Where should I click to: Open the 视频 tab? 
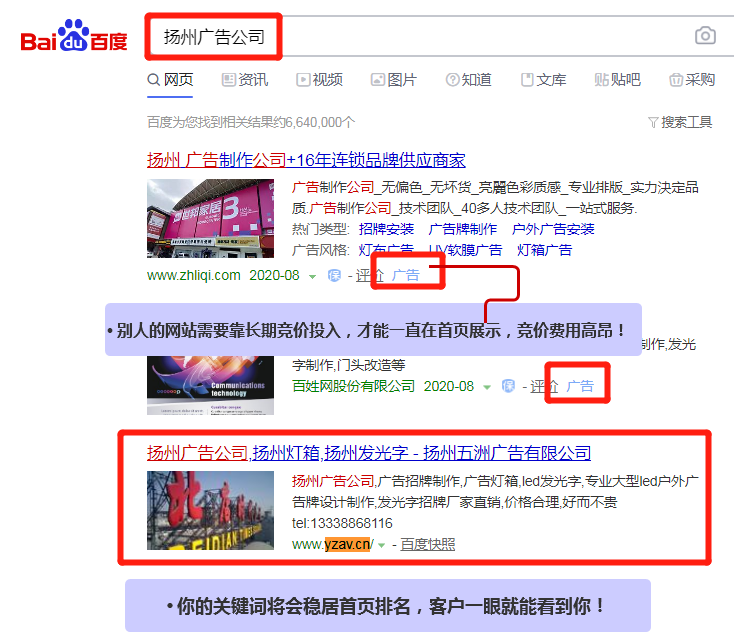(320, 80)
